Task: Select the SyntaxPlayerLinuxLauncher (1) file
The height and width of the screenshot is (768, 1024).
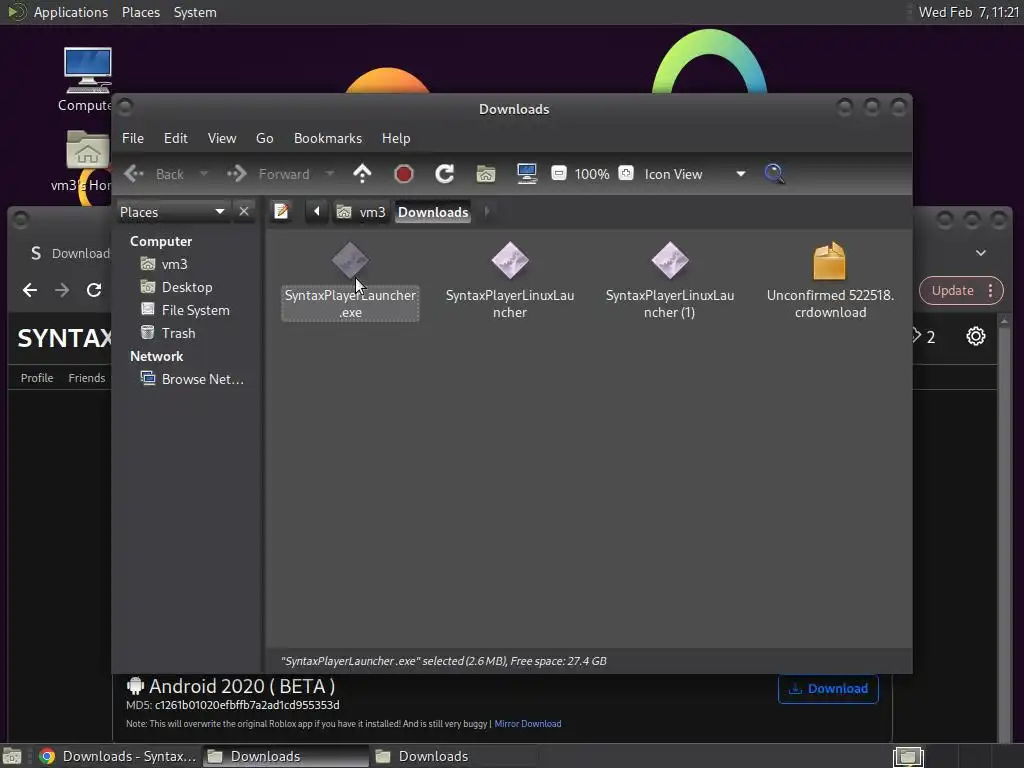Action: coord(670,281)
